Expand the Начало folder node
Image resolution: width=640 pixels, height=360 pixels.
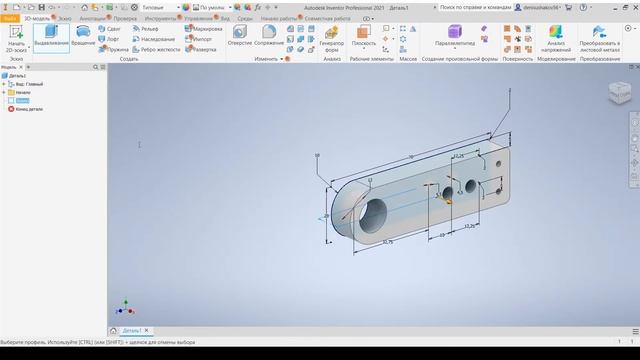(x=4, y=92)
